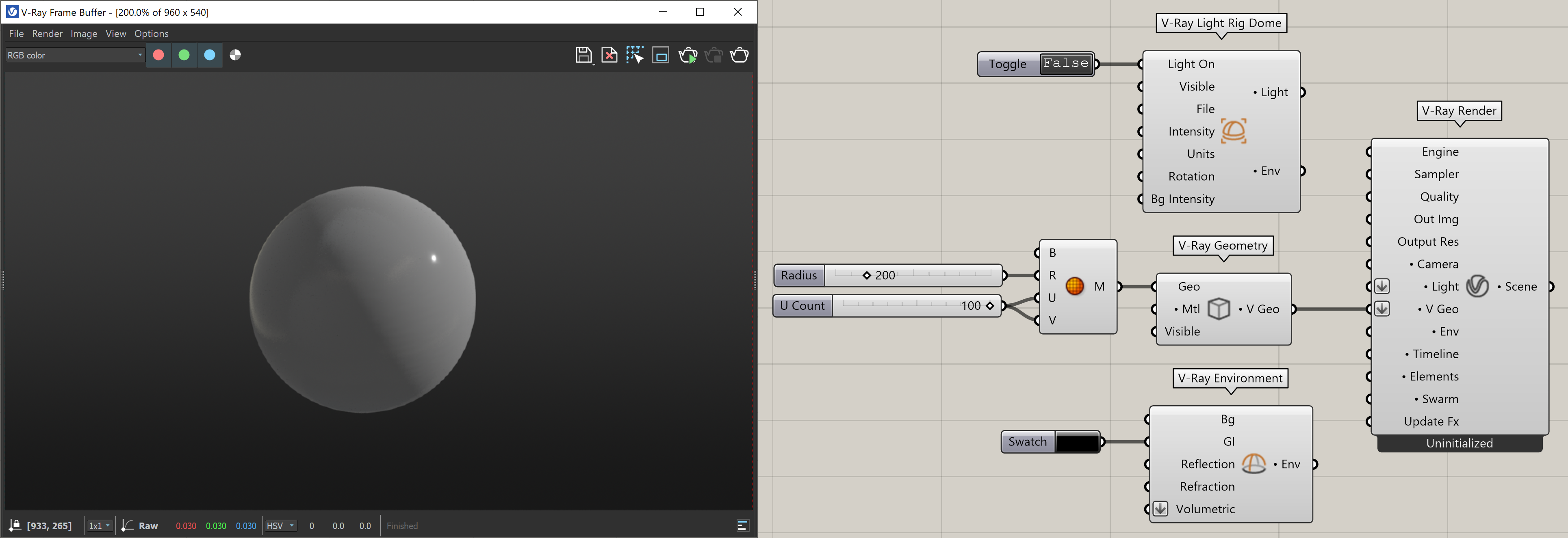Select the V-Ray dome light icon
Screen dimensions: 1568x538
[x=1234, y=131]
